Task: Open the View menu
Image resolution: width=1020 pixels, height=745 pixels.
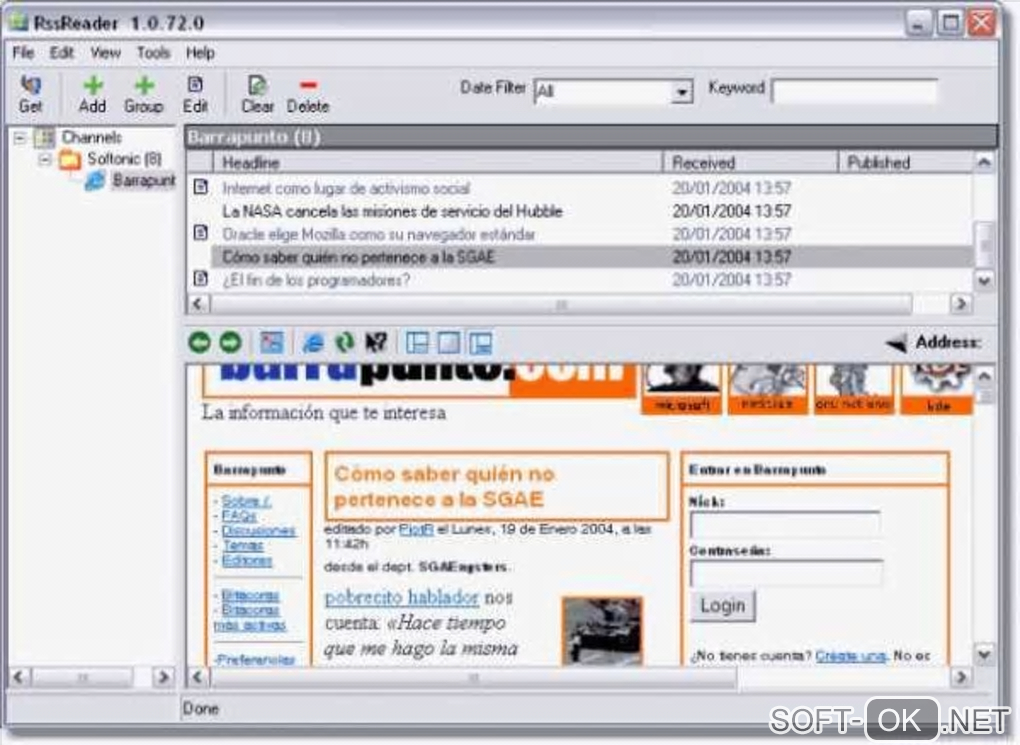Action: (x=105, y=53)
